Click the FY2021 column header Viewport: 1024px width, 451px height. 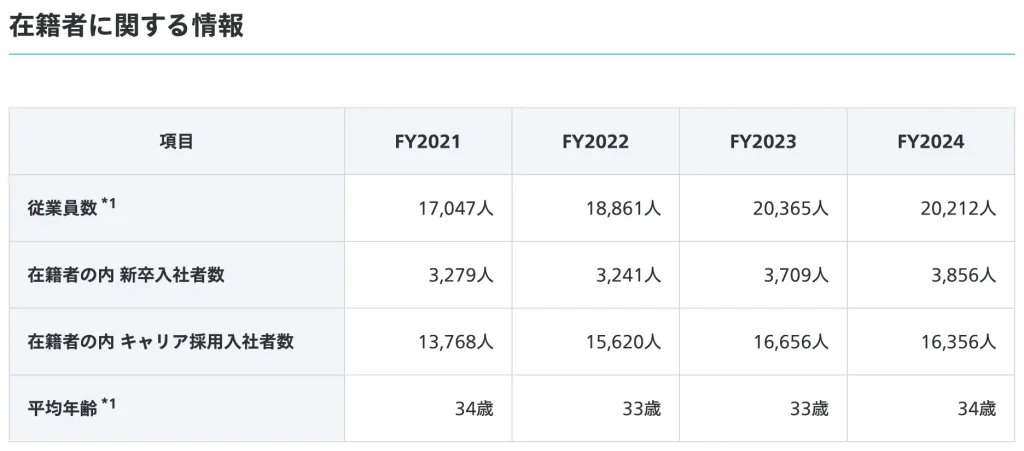427,142
